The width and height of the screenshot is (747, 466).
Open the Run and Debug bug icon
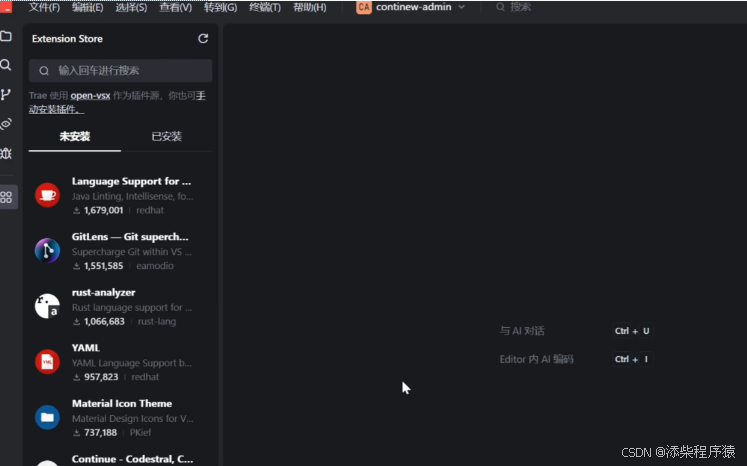point(6,153)
